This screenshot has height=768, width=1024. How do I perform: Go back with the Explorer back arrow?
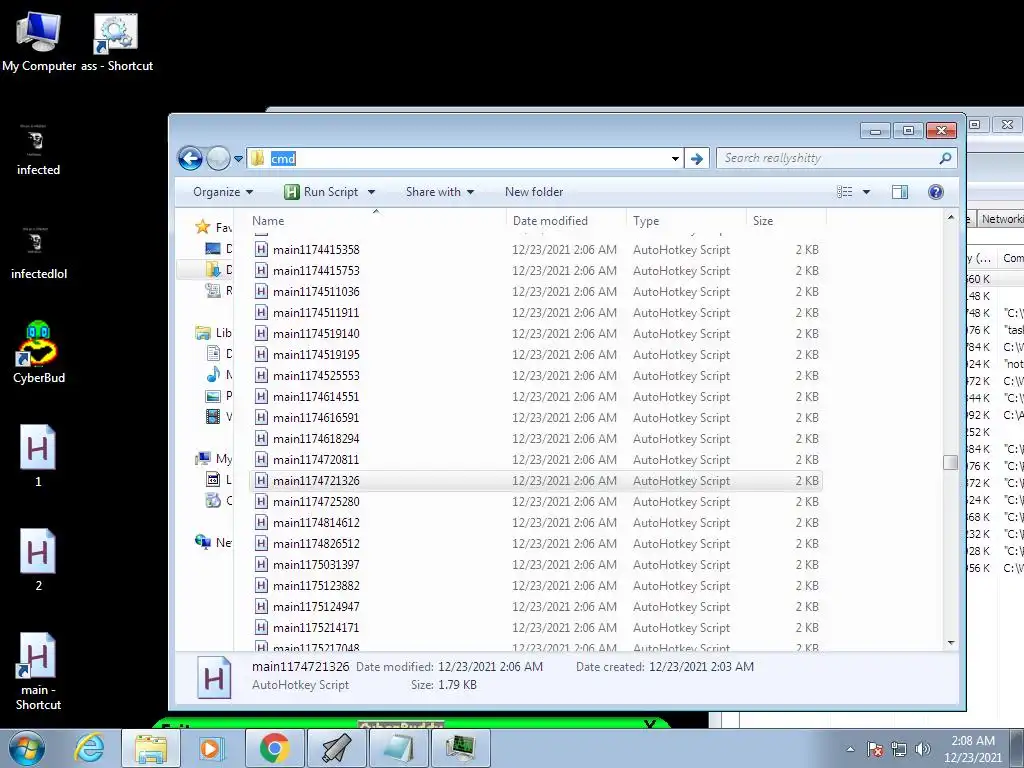pyautogui.click(x=190, y=158)
